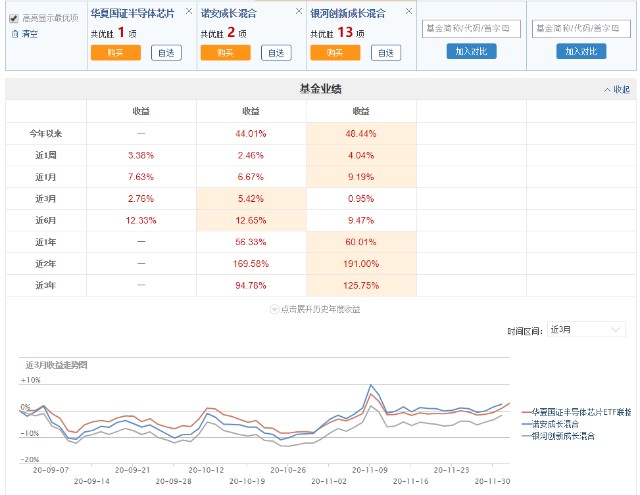Click the 125.75% three-year value
The height and width of the screenshot is (495, 640).
(x=361, y=285)
